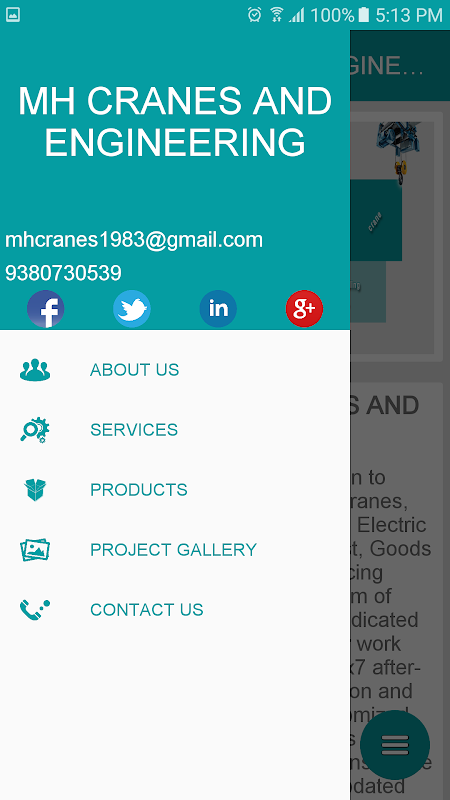The image size is (450, 800).
Task: Tap the mhcranes1983@gmail.com email address
Action: click(x=134, y=240)
